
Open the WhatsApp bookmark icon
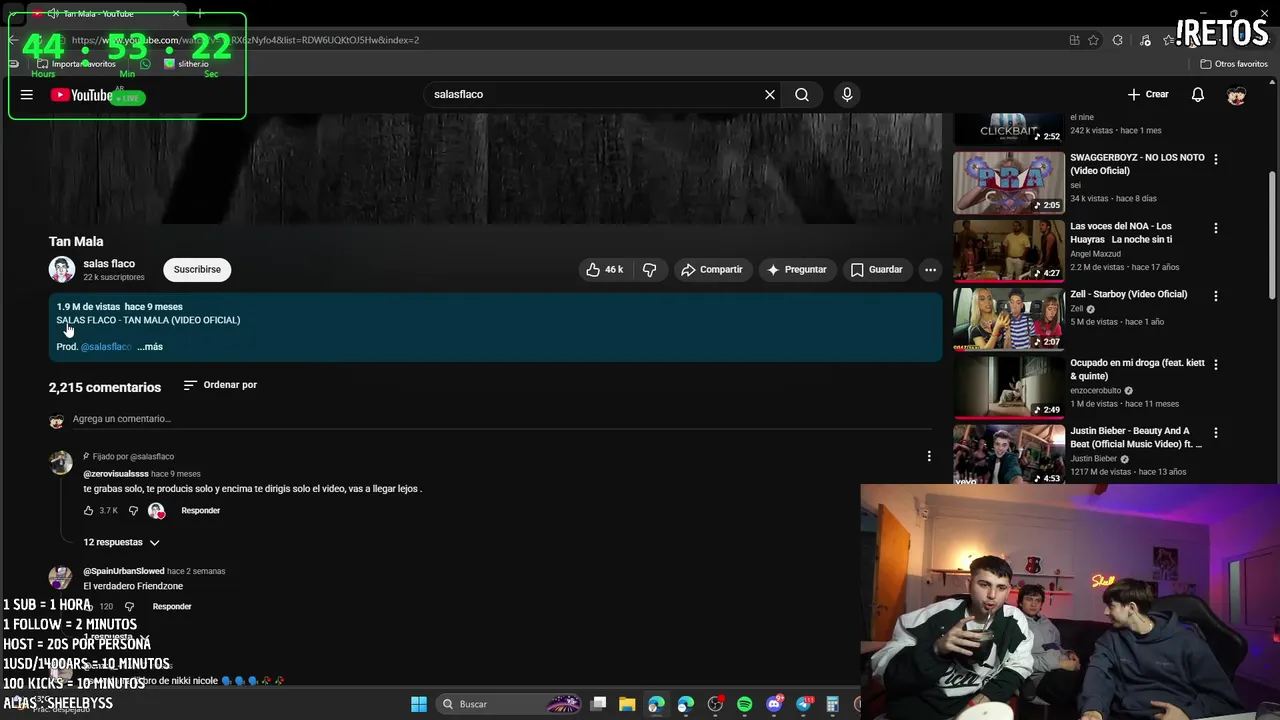pyautogui.click(x=145, y=64)
